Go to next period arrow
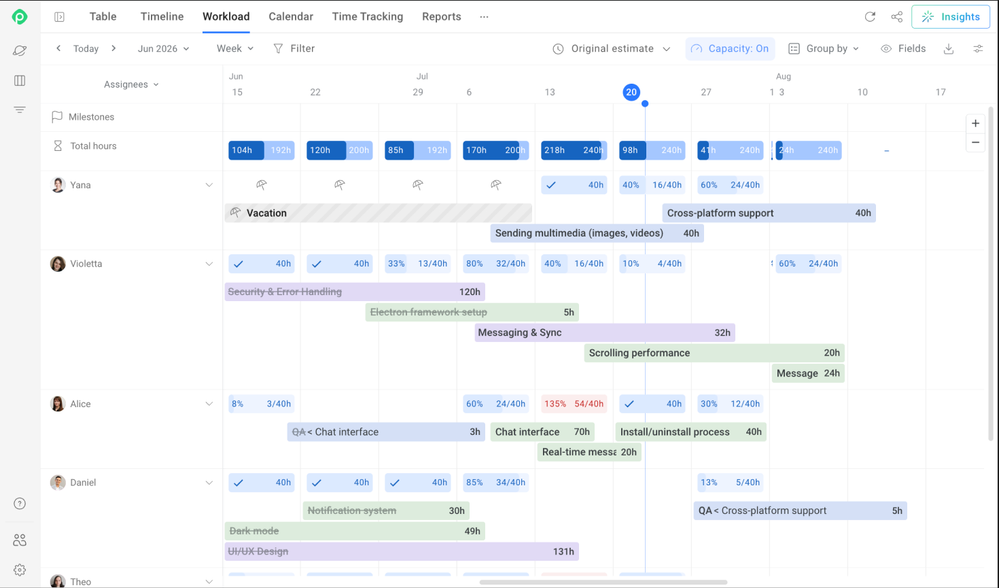The width and height of the screenshot is (999, 588). click(113, 48)
